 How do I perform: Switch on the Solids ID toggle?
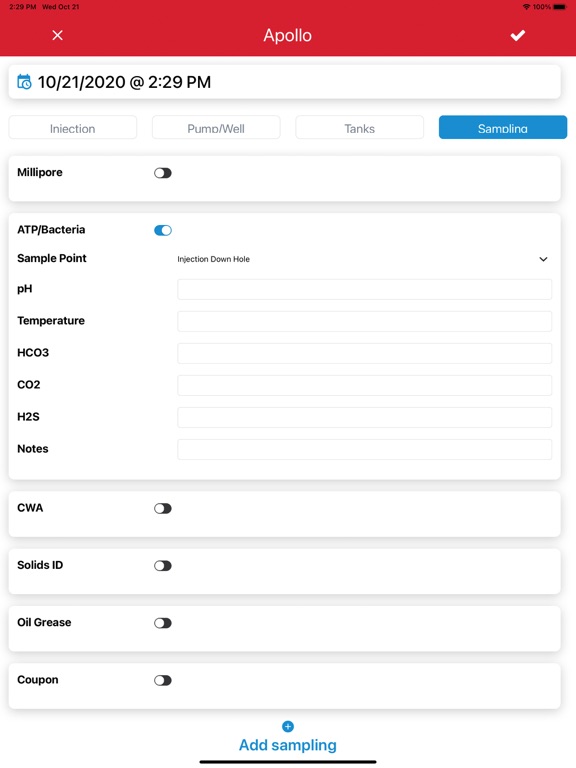(163, 566)
